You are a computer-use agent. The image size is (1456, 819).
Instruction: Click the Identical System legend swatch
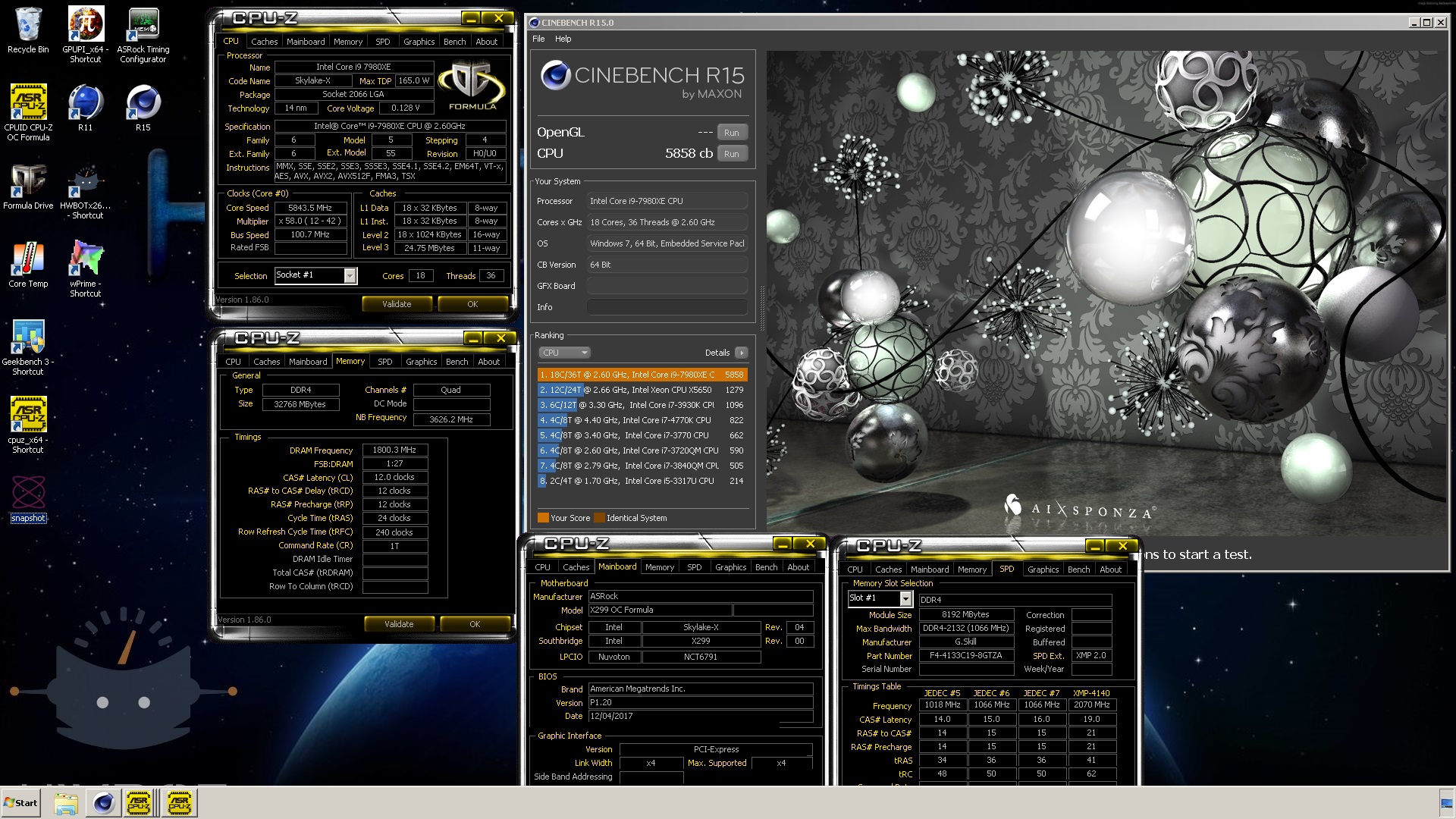coord(599,518)
